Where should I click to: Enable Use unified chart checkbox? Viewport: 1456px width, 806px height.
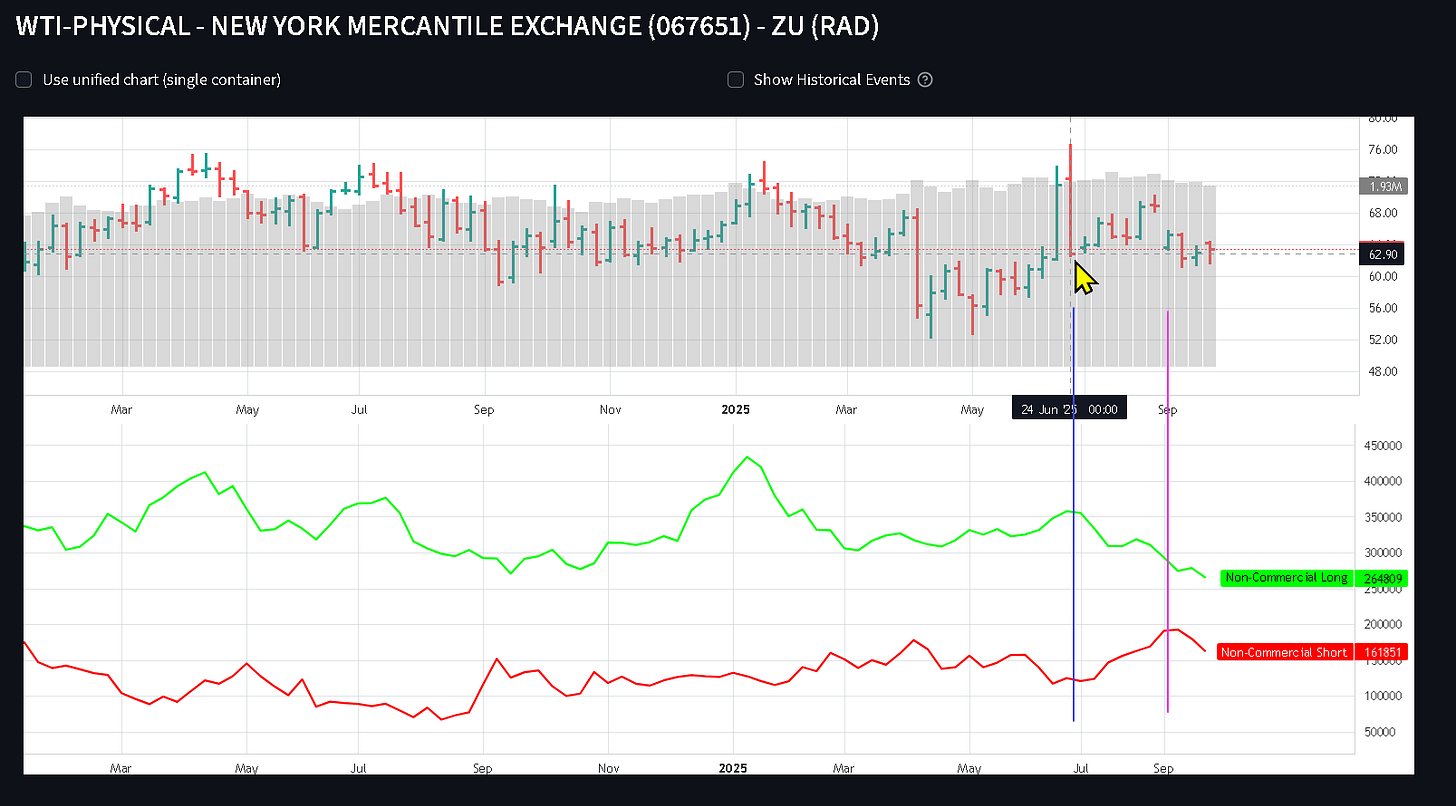[24, 80]
